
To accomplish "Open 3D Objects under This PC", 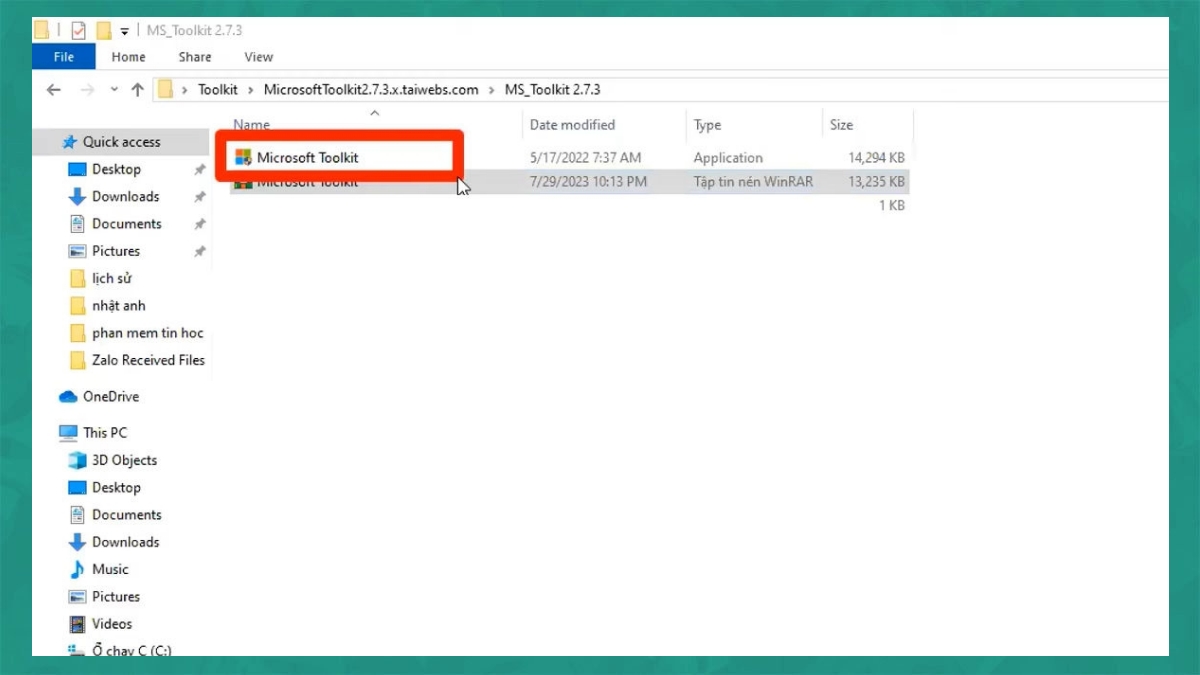I will 124,460.
